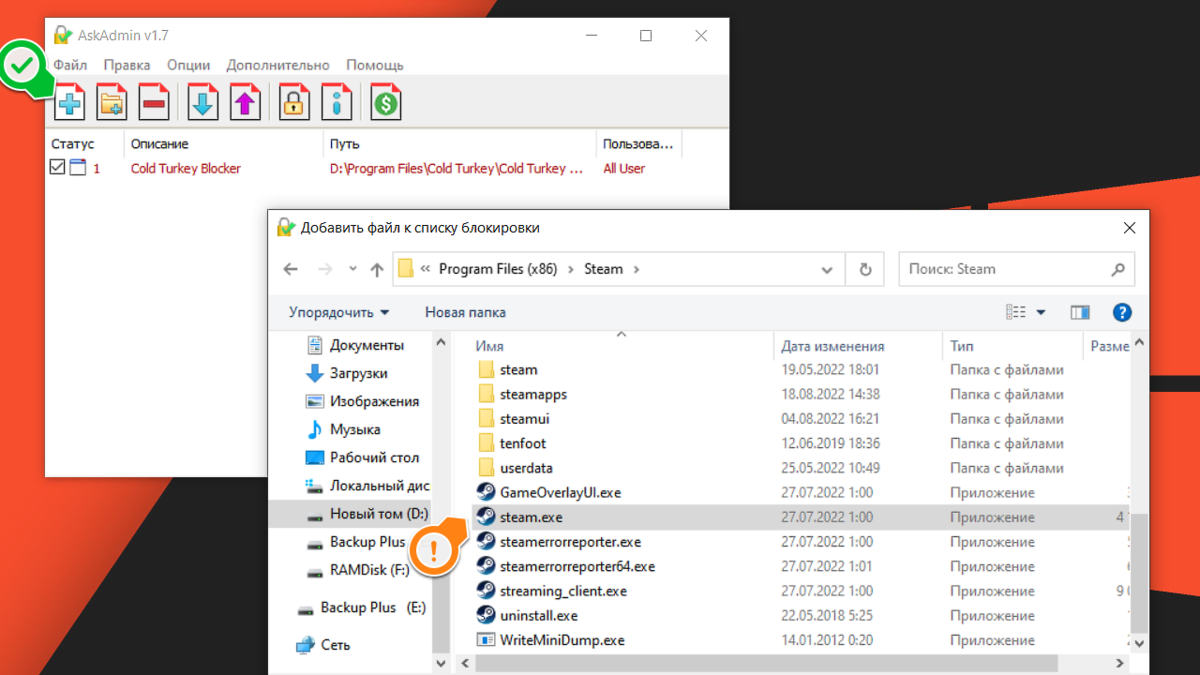Click the file list horizontal scrollbar
Viewport: 1200px width, 675px height.
click(x=765, y=663)
